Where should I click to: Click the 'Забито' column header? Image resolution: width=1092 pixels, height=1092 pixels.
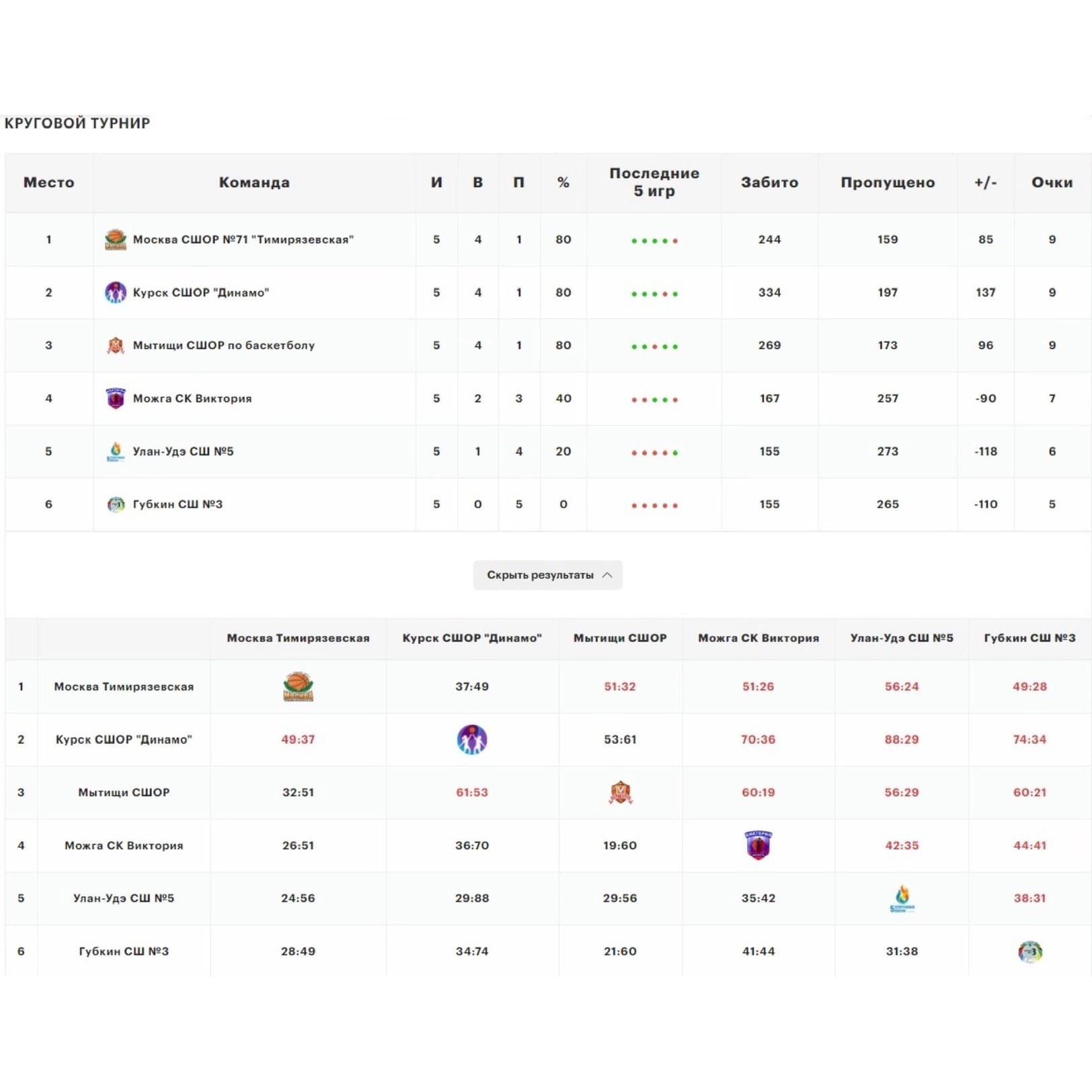[x=770, y=182]
